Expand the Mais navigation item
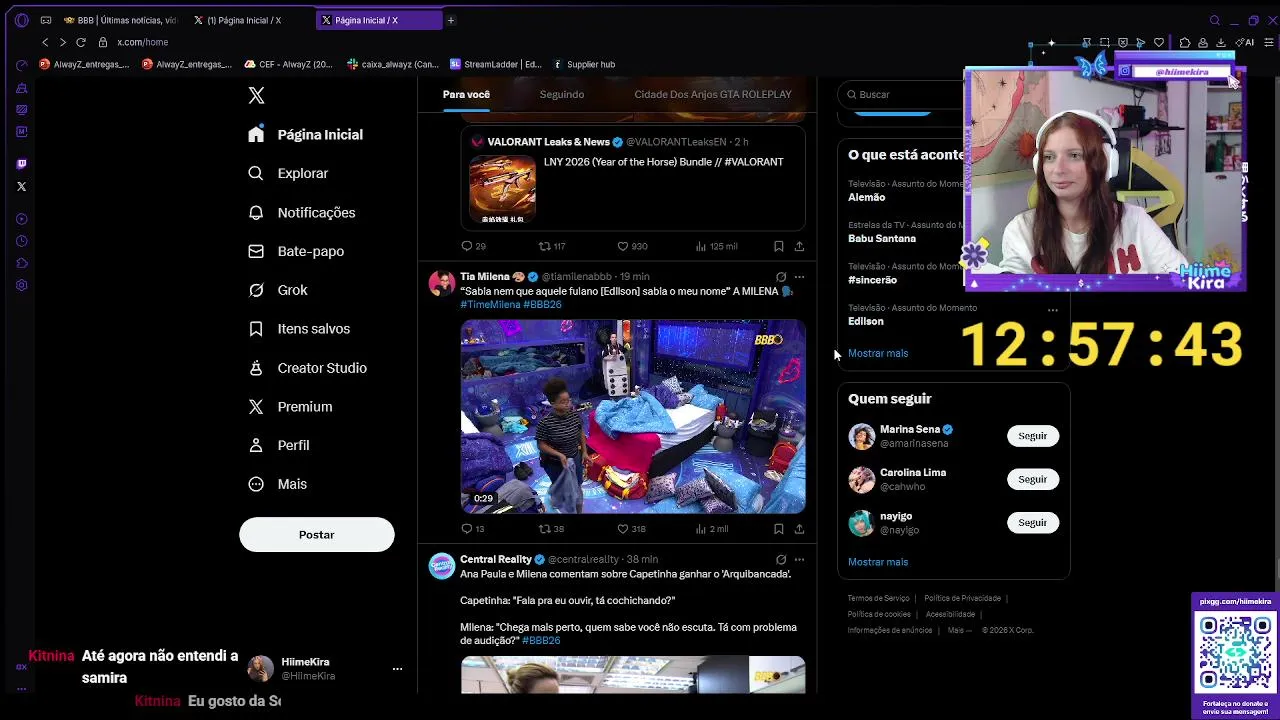Image resolution: width=1280 pixels, height=720 pixels. pos(278,484)
